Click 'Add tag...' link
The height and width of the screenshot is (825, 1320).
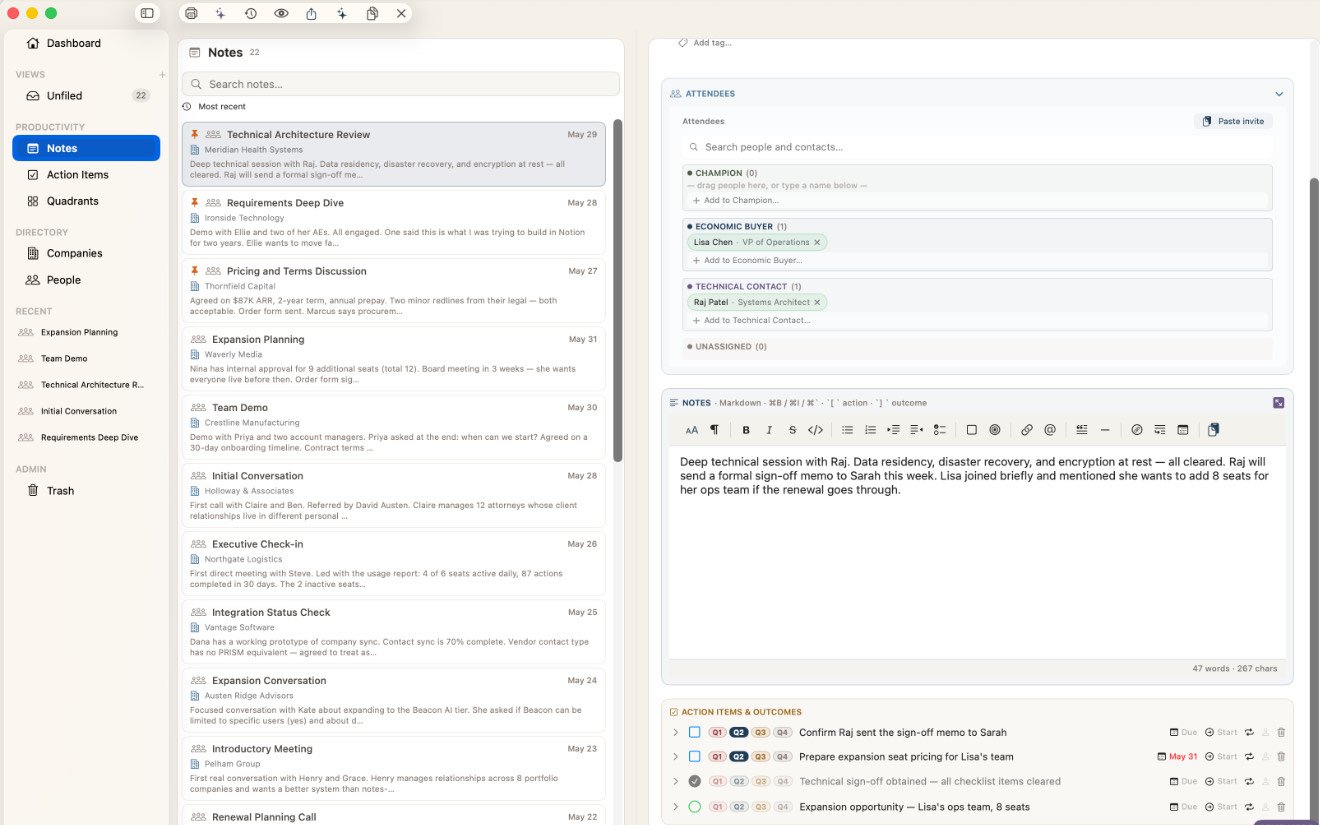pyautogui.click(x=705, y=43)
